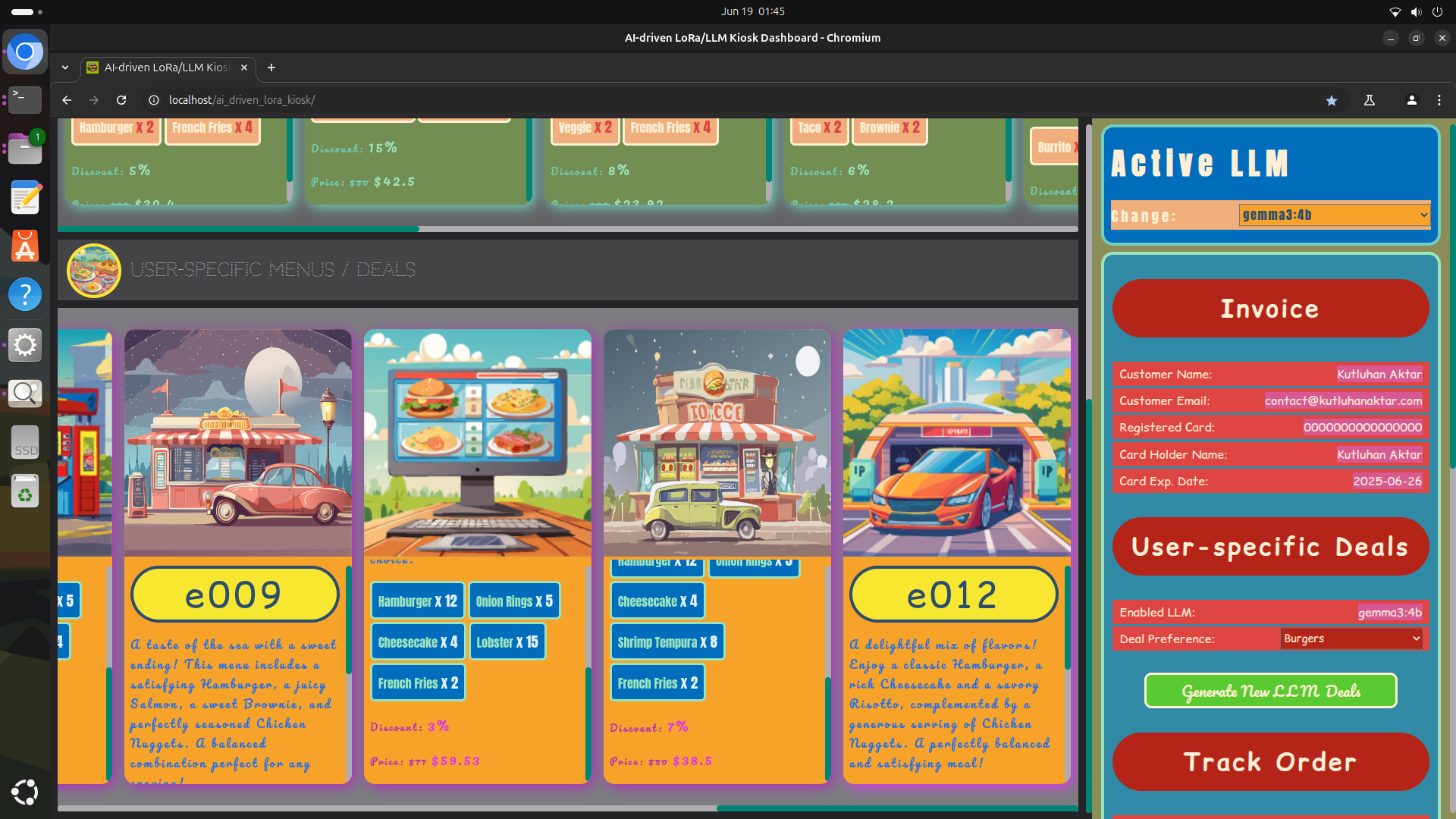Reload the kiosk dashboard page
1456x819 pixels.
121,100
